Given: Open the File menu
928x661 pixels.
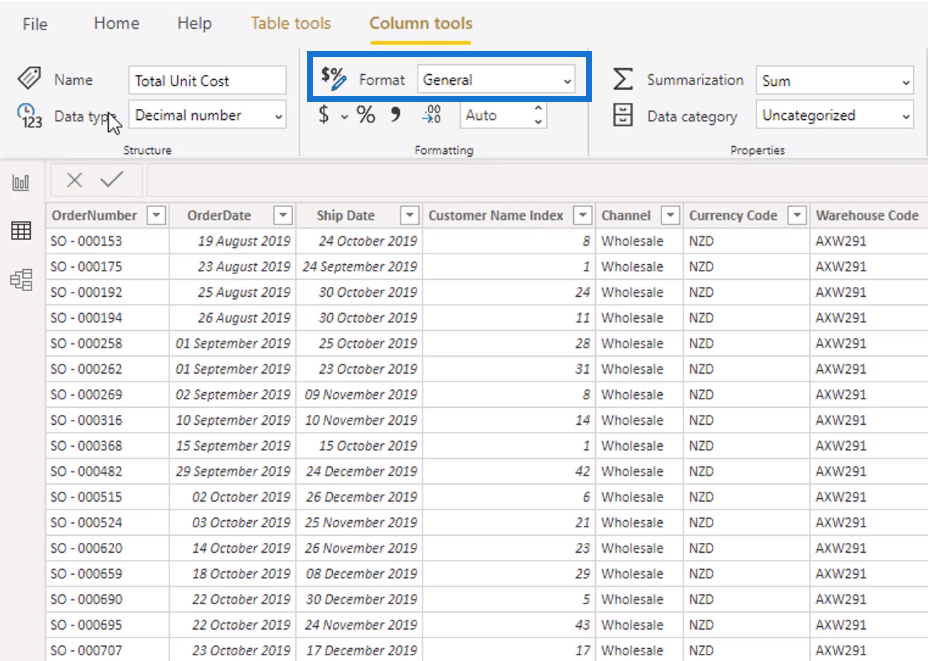Looking at the screenshot, I should pos(35,24).
